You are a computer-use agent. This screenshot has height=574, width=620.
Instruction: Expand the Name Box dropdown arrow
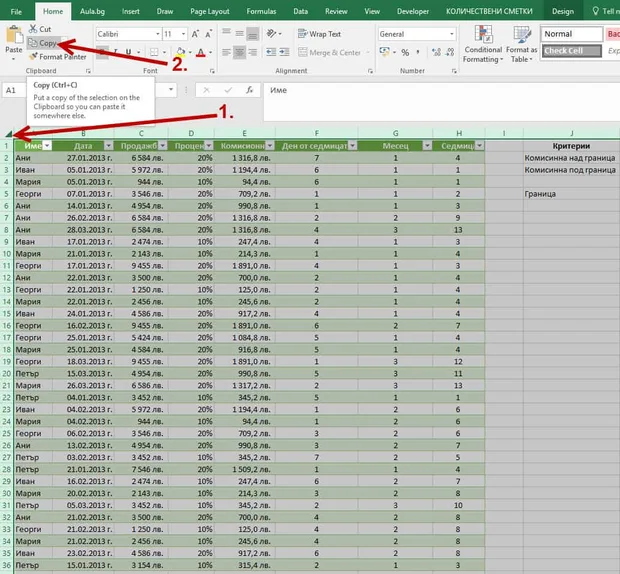(x=171, y=90)
